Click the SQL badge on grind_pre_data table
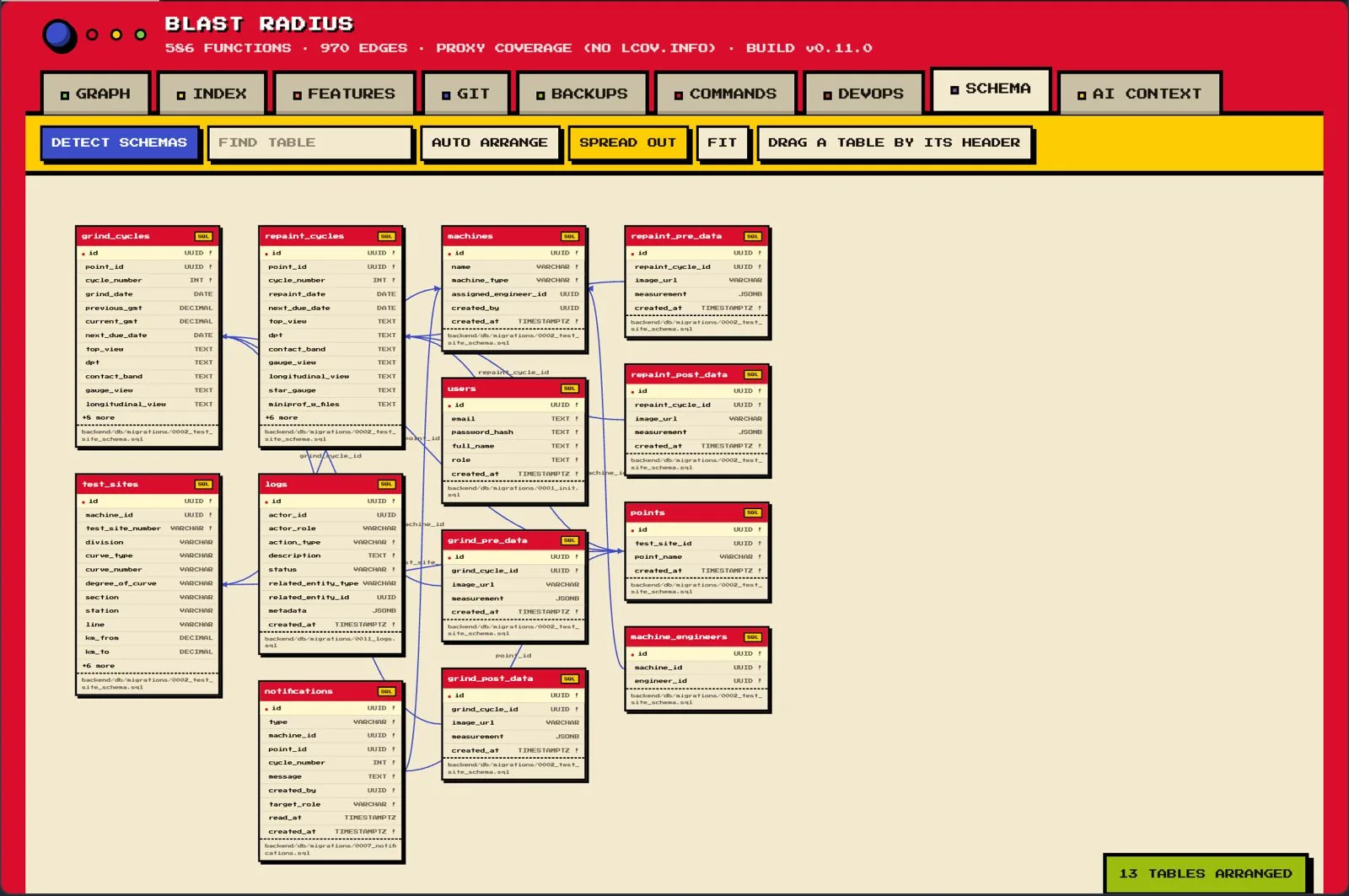The height and width of the screenshot is (896, 1349). (x=569, y=540)
